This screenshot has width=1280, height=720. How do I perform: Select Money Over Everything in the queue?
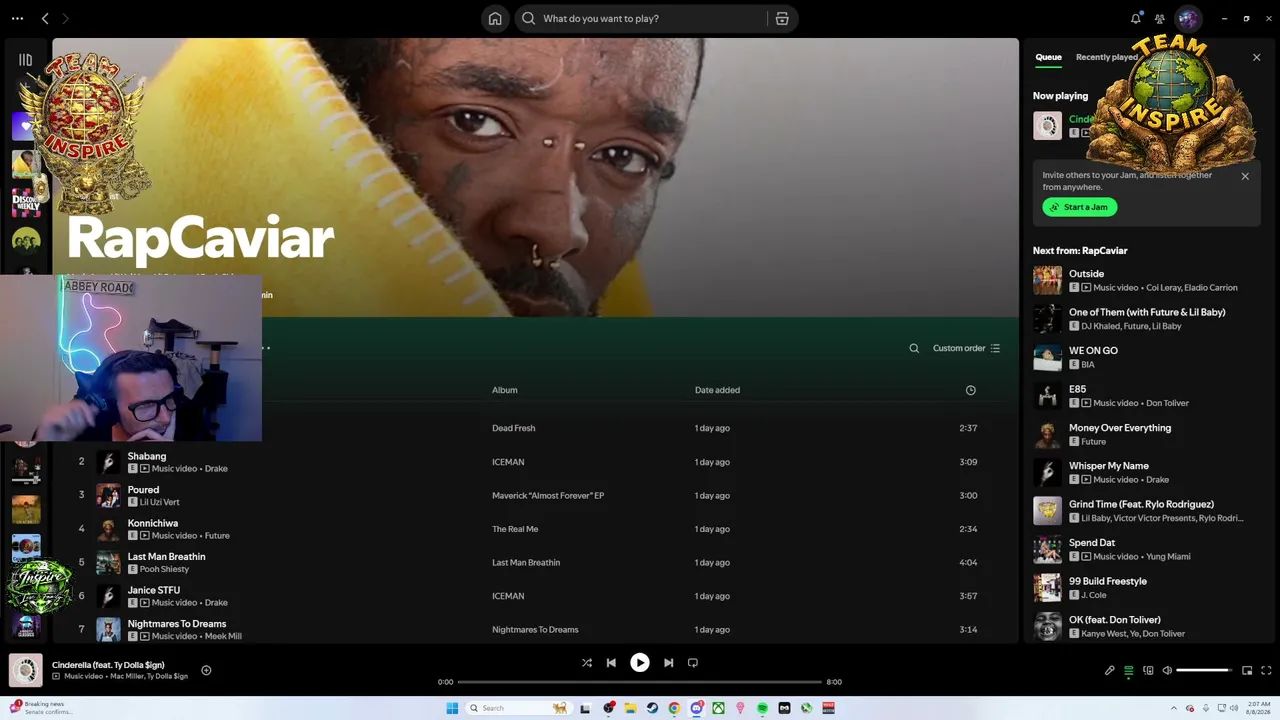(x=1145, y=434)
